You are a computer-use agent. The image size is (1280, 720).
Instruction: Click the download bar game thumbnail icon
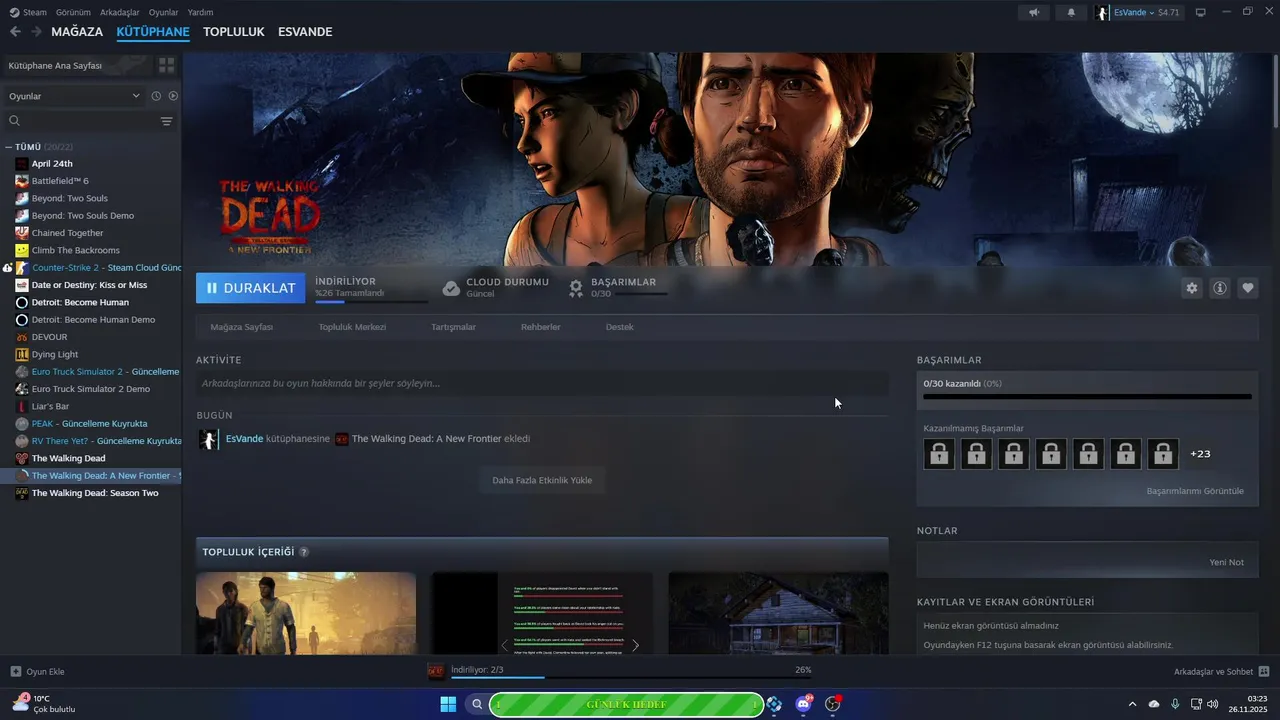(x=436, y=671)
